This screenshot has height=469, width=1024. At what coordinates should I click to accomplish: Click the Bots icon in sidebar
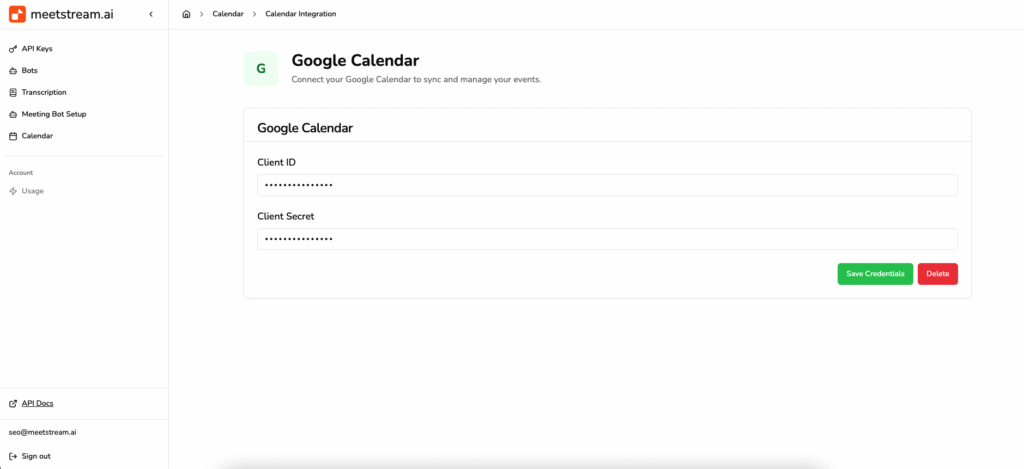coord(13,70)
